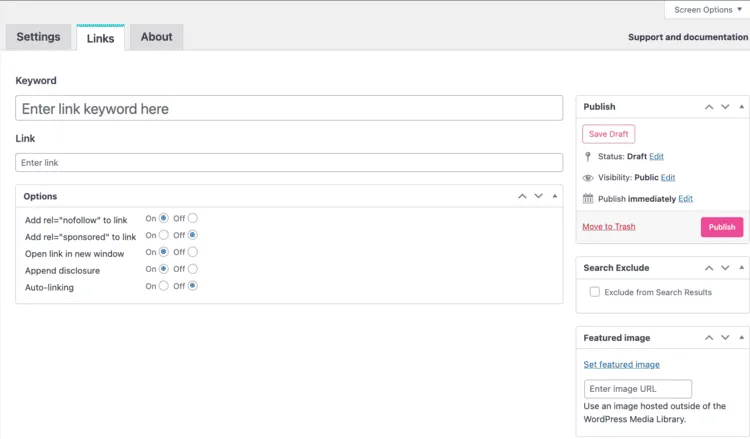
Task: Edit the Public visibility setting
Action: [668, 177]
